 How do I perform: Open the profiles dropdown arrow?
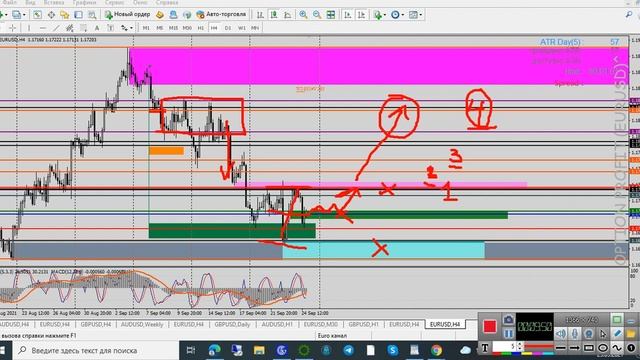[24, 15]
